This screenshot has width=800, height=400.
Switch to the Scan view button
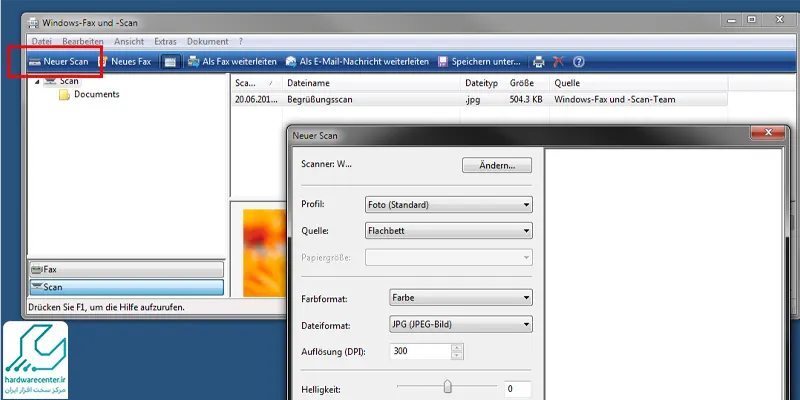[x=127, y=287]
